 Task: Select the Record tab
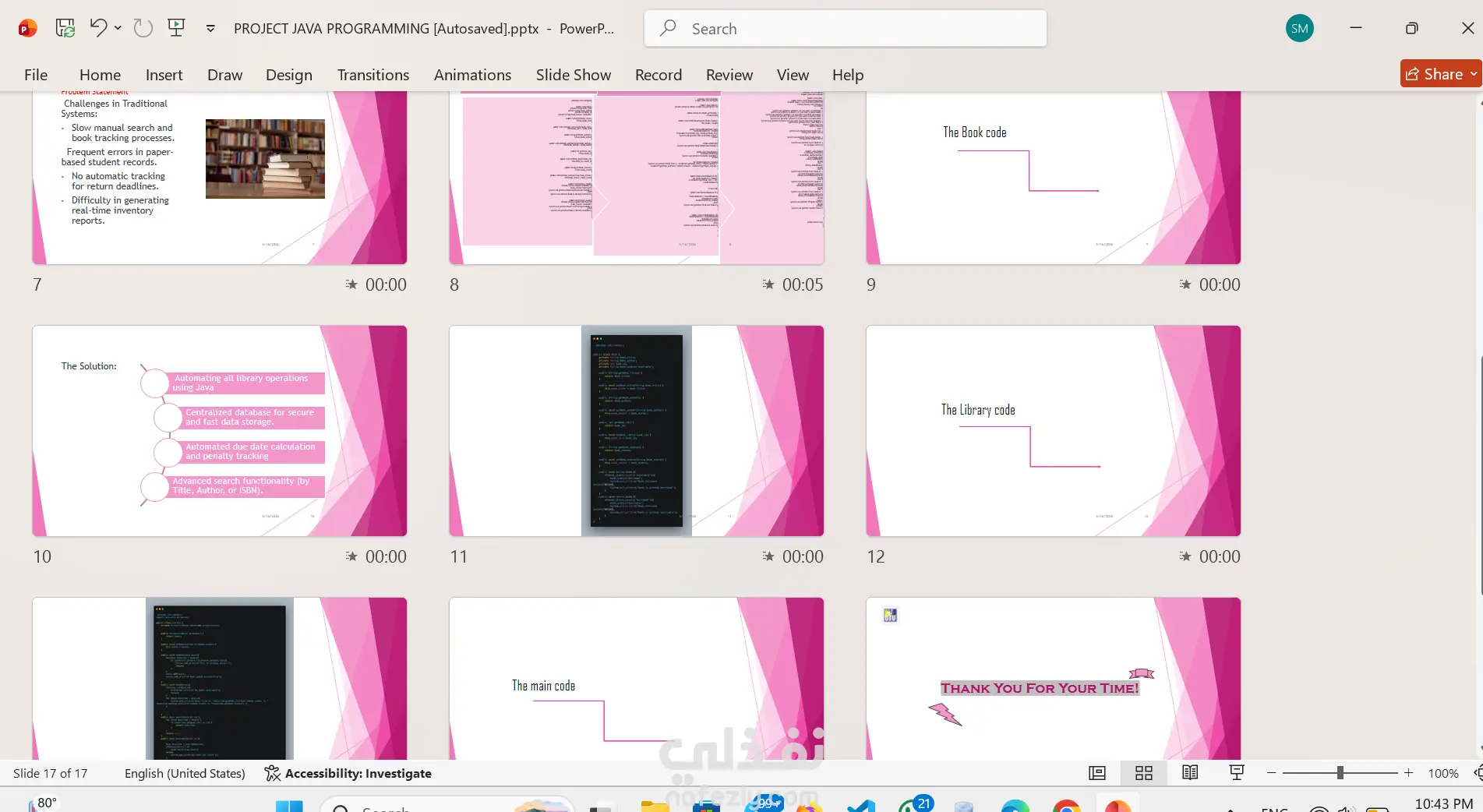click(659, 75)
